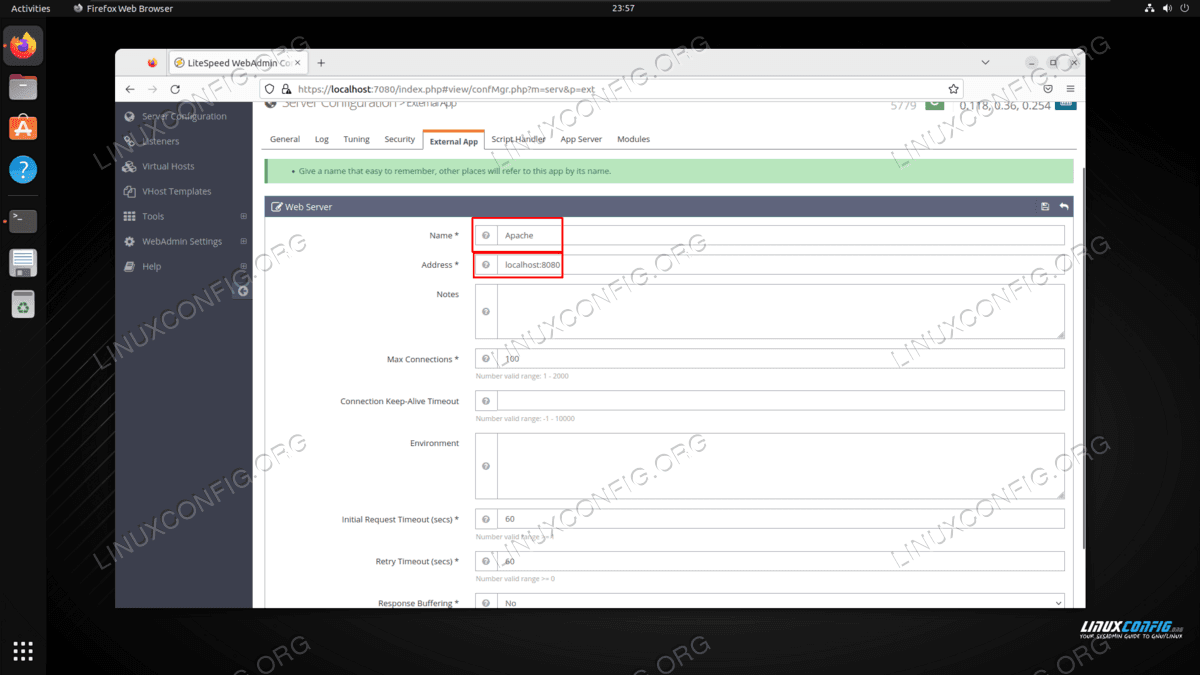
Task: Switch to the App Server tab
Action: coord(581,139)
